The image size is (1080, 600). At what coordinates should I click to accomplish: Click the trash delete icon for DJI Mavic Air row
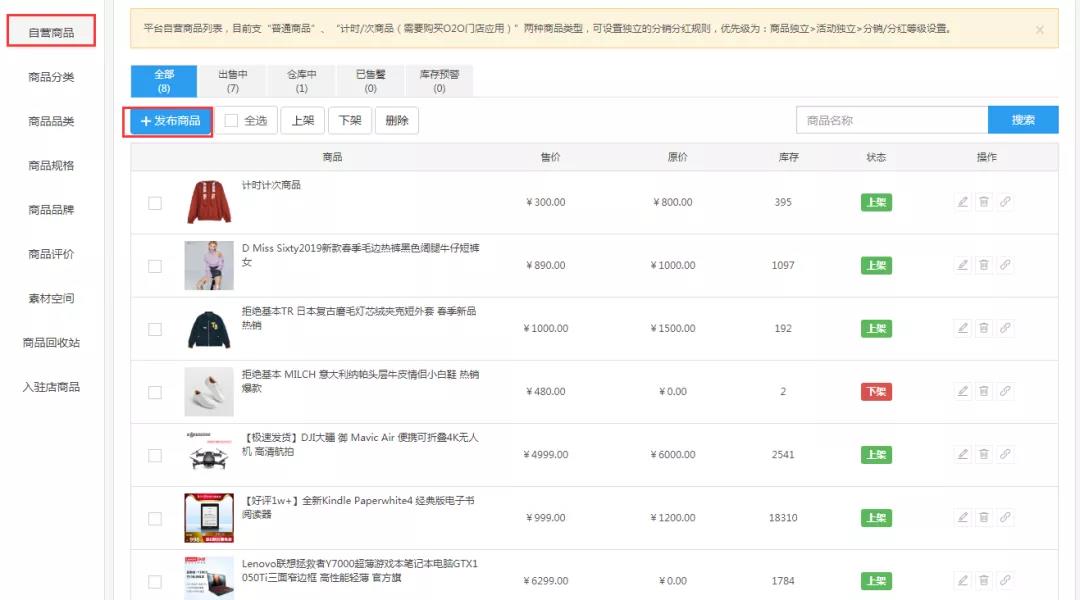pos(984,454)
